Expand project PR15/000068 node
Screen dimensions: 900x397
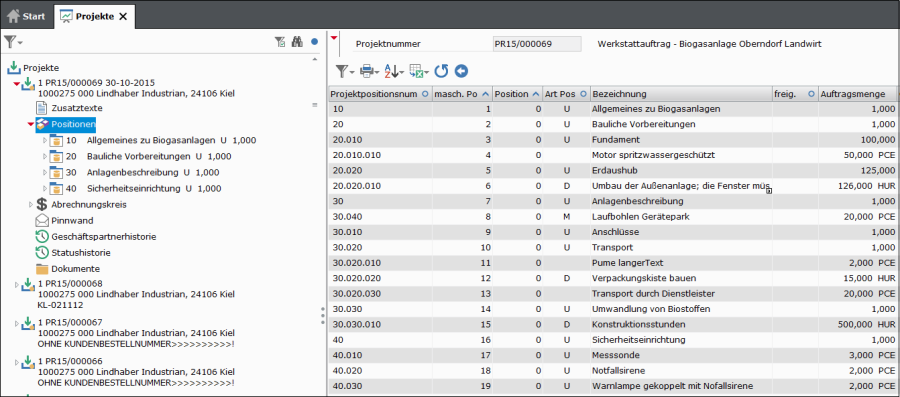17,285
